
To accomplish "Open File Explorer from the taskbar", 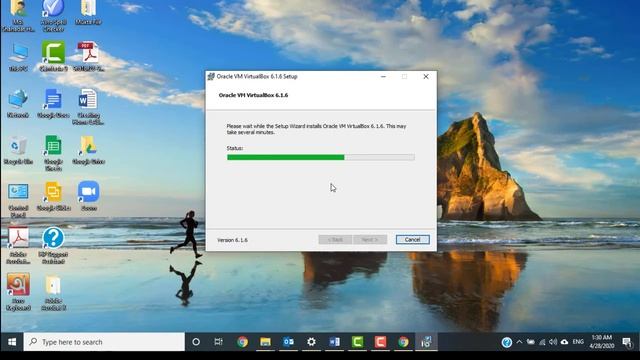I will pyautogui.click(x=265, y=342).
